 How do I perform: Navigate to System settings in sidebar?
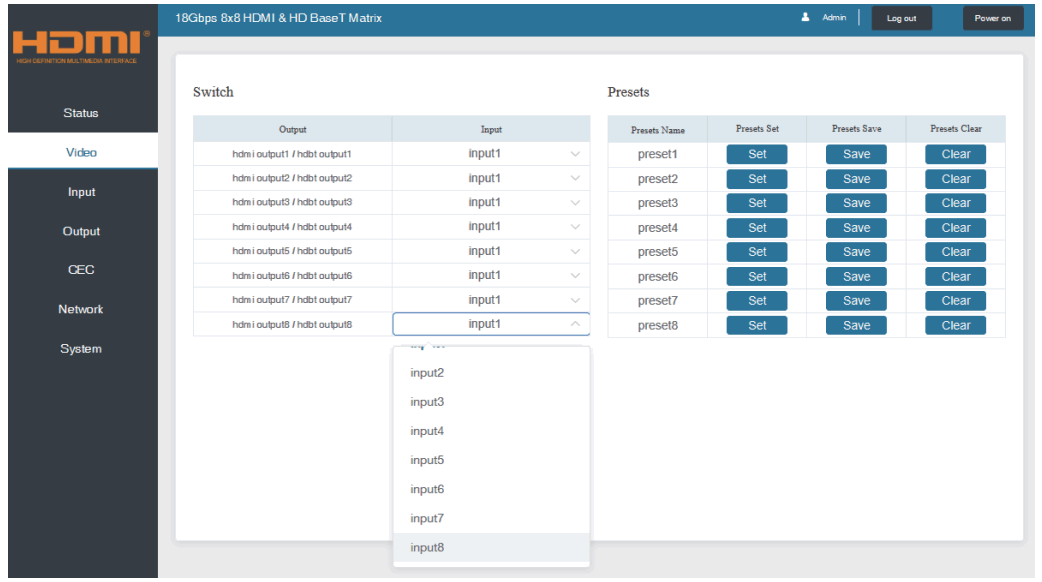(81, 349)
